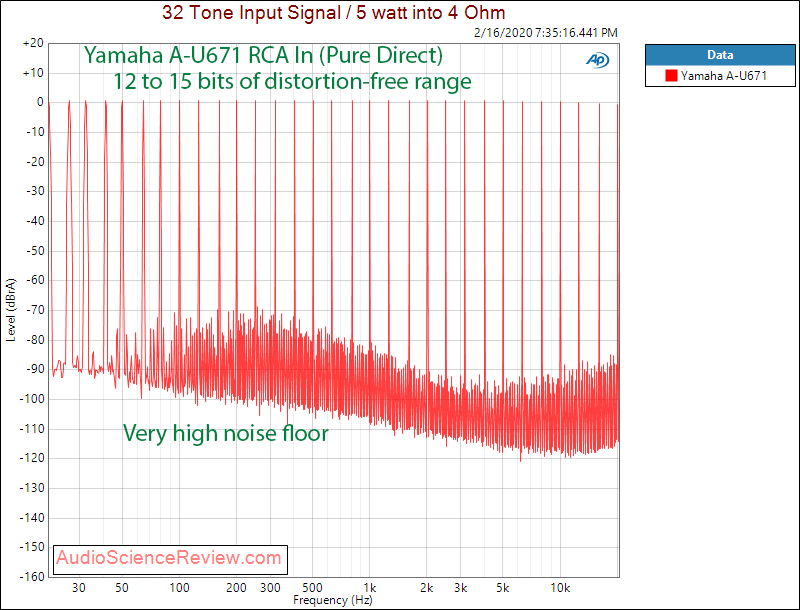Select the -140 level axis tick label
This screenshot has width=800, height=610.
(x=32, y=518)
